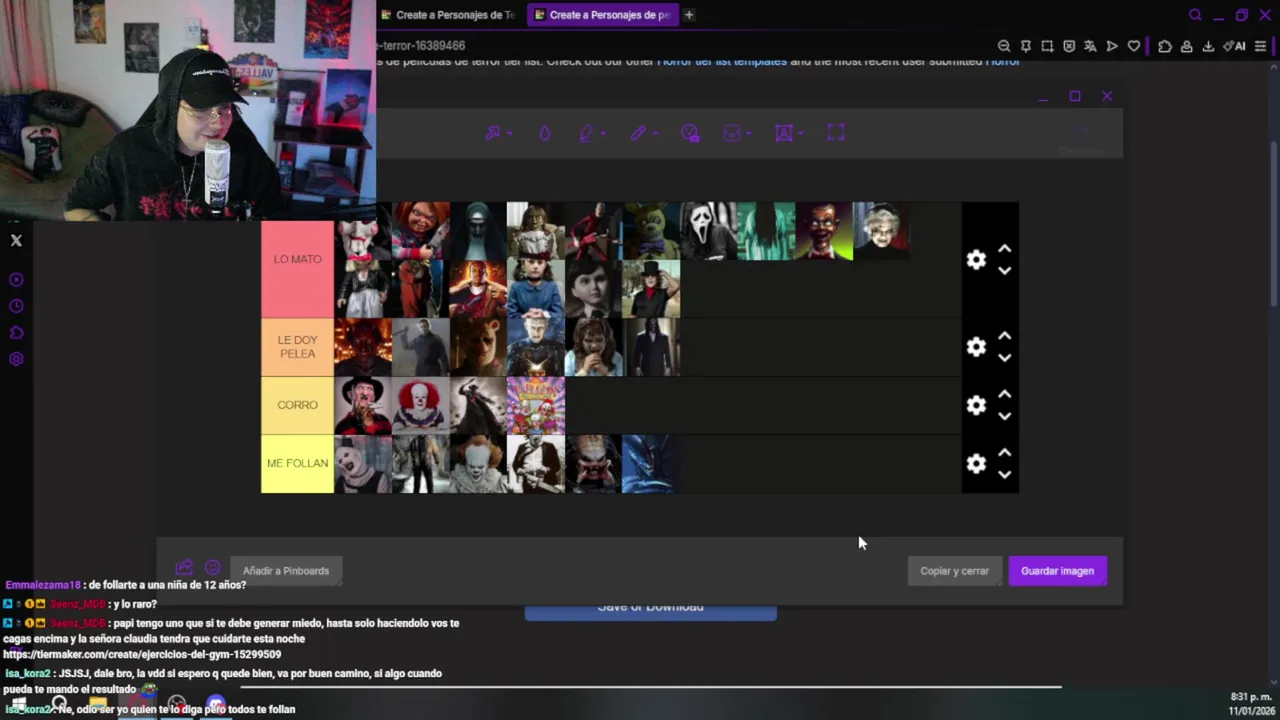
Task: Click the ME FOLLAN tier label
Action: pyautogui.click(x=297, y=463)
